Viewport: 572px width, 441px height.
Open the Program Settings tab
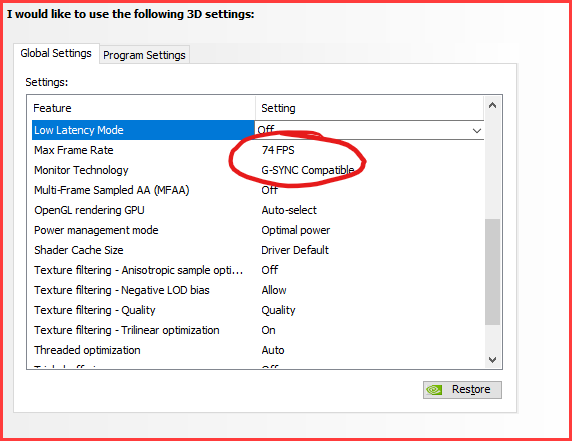[144, 55]
